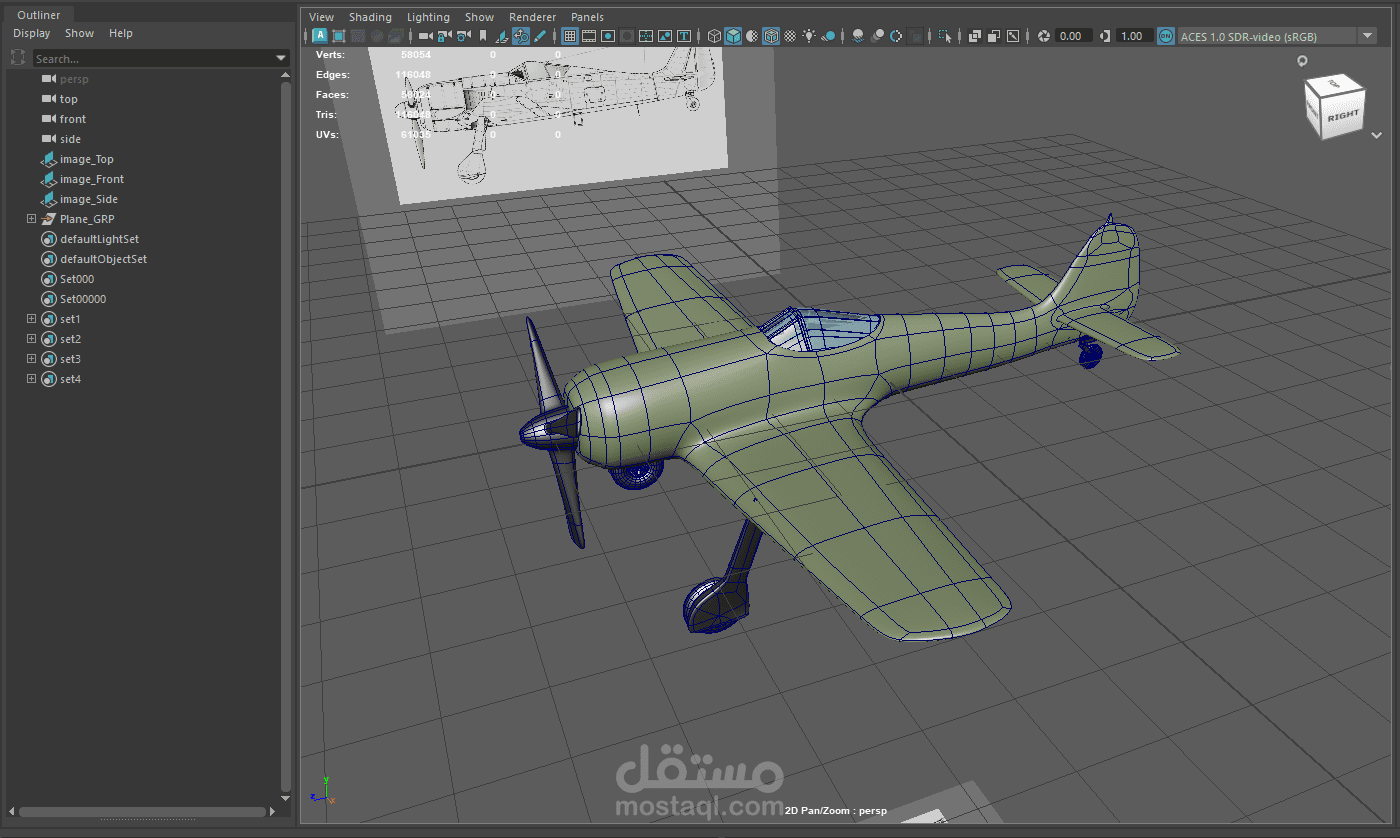Open the viewport Show menu

479,17
